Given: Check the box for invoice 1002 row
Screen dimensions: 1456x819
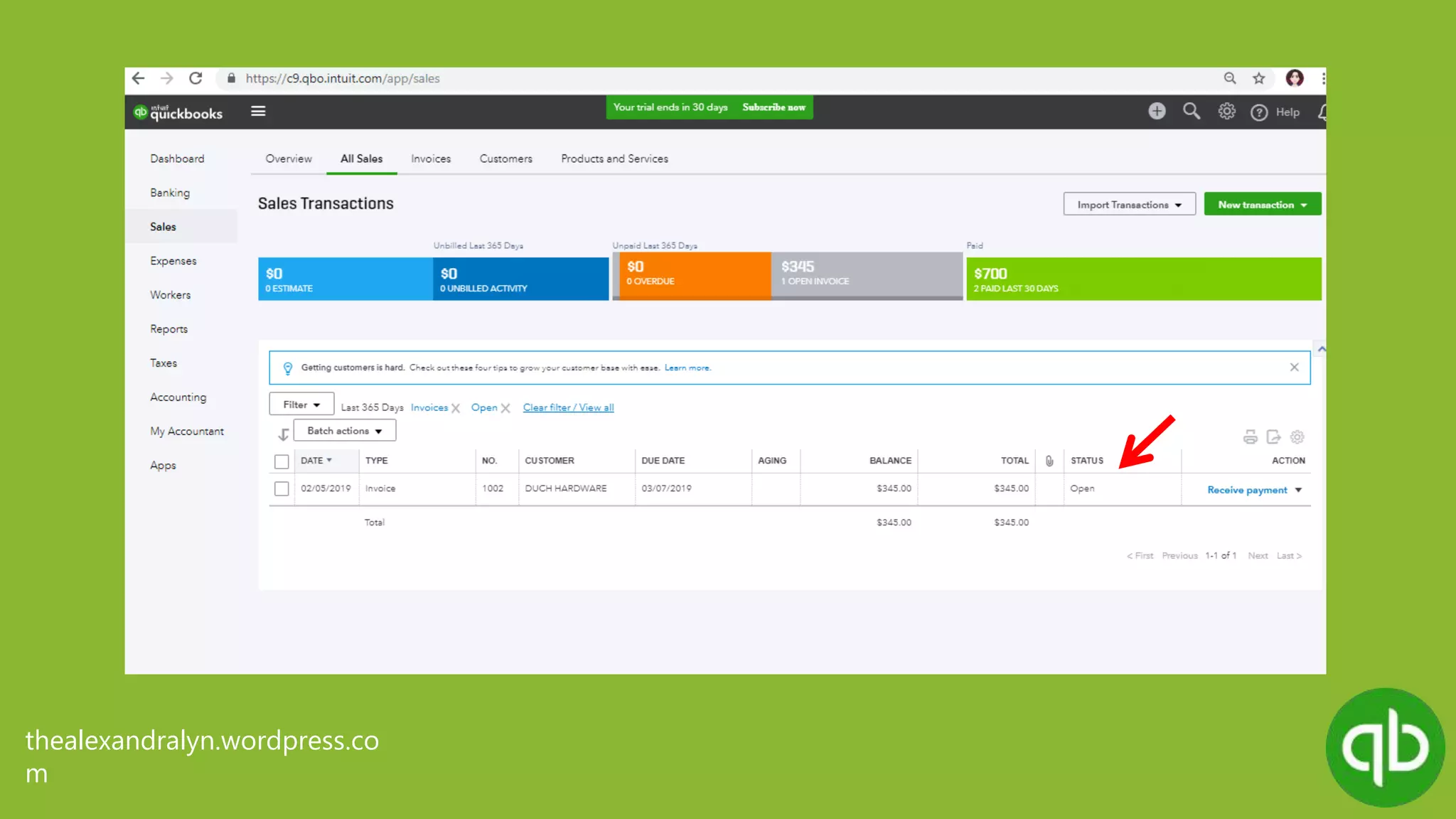Looking at the screenshot, I should [282, 489].
